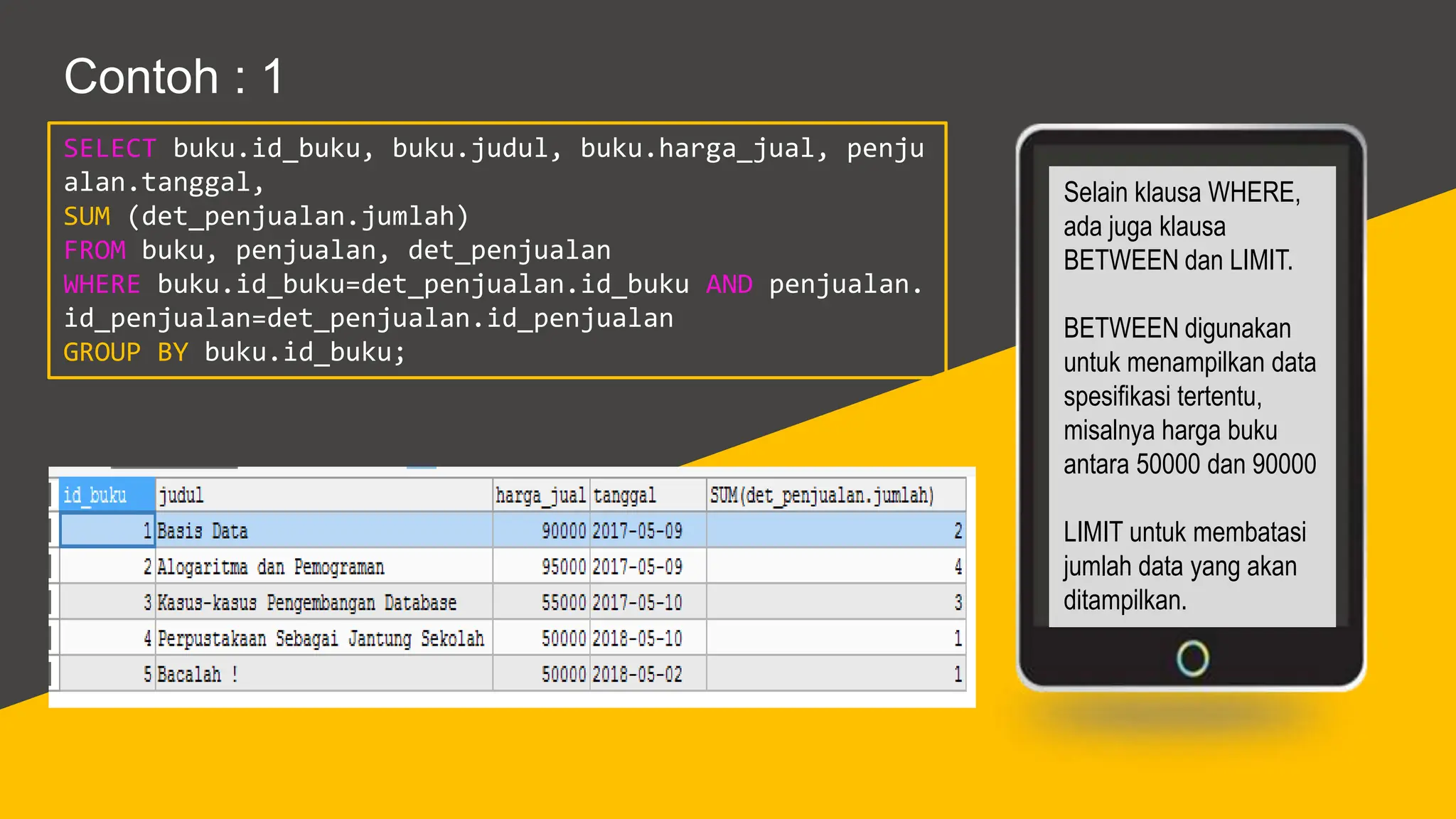Select the 'Basis Data' title cell
1456x819 pixels.
coord(323,530)
